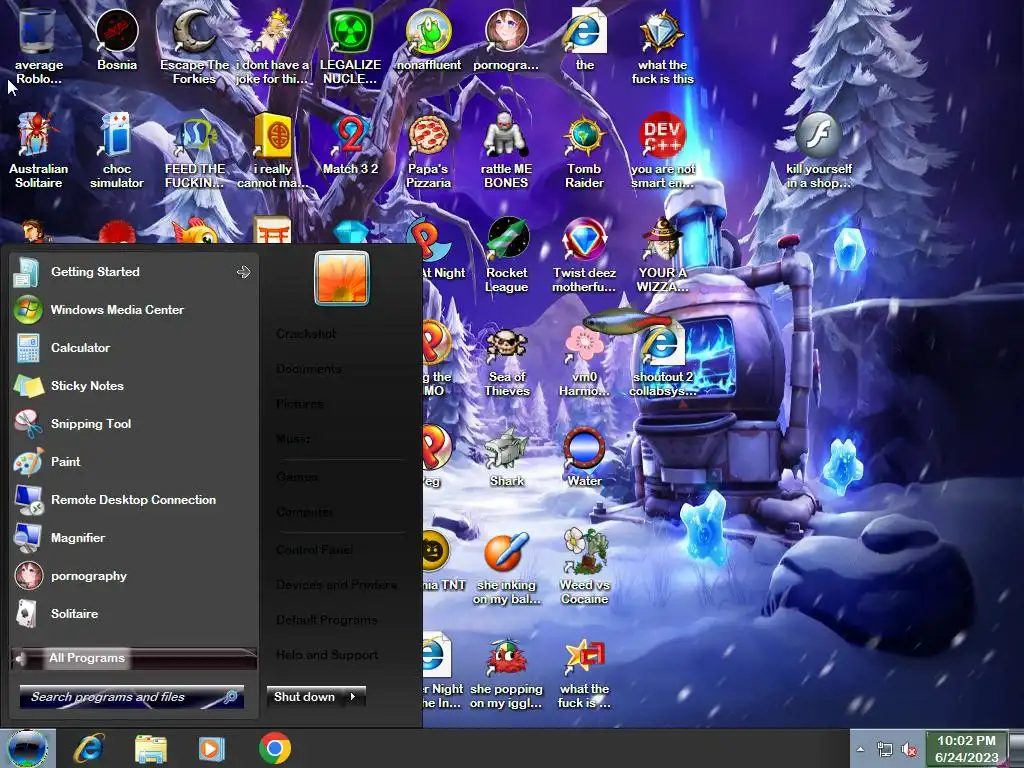Viewport: 1024px width, 768px height.
Task: Open Control Panel
Action: point(314,550)
